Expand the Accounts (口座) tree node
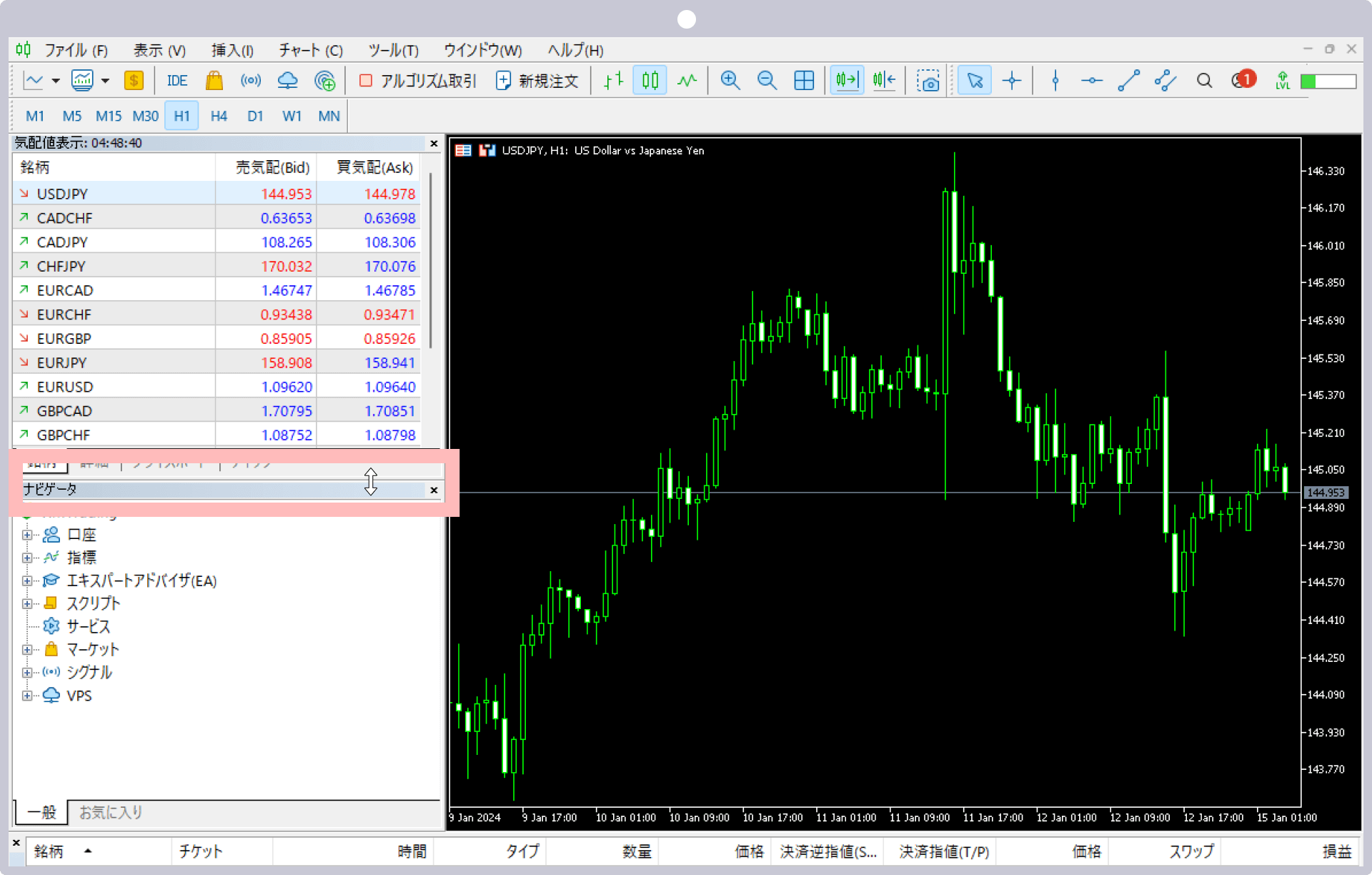 27,535
